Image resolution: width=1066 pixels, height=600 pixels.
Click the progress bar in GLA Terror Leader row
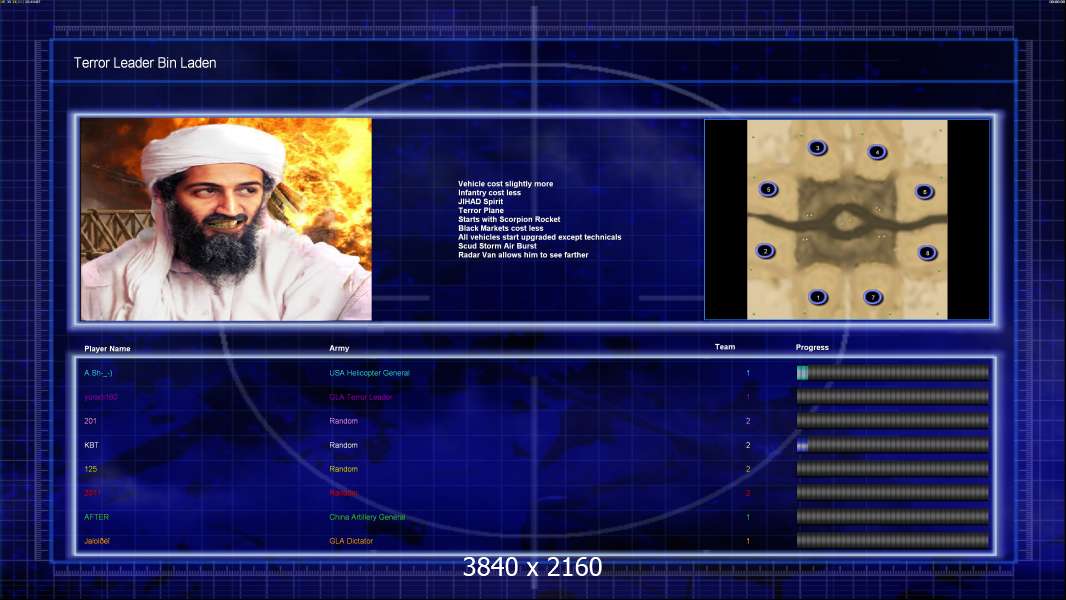[893, 397]
